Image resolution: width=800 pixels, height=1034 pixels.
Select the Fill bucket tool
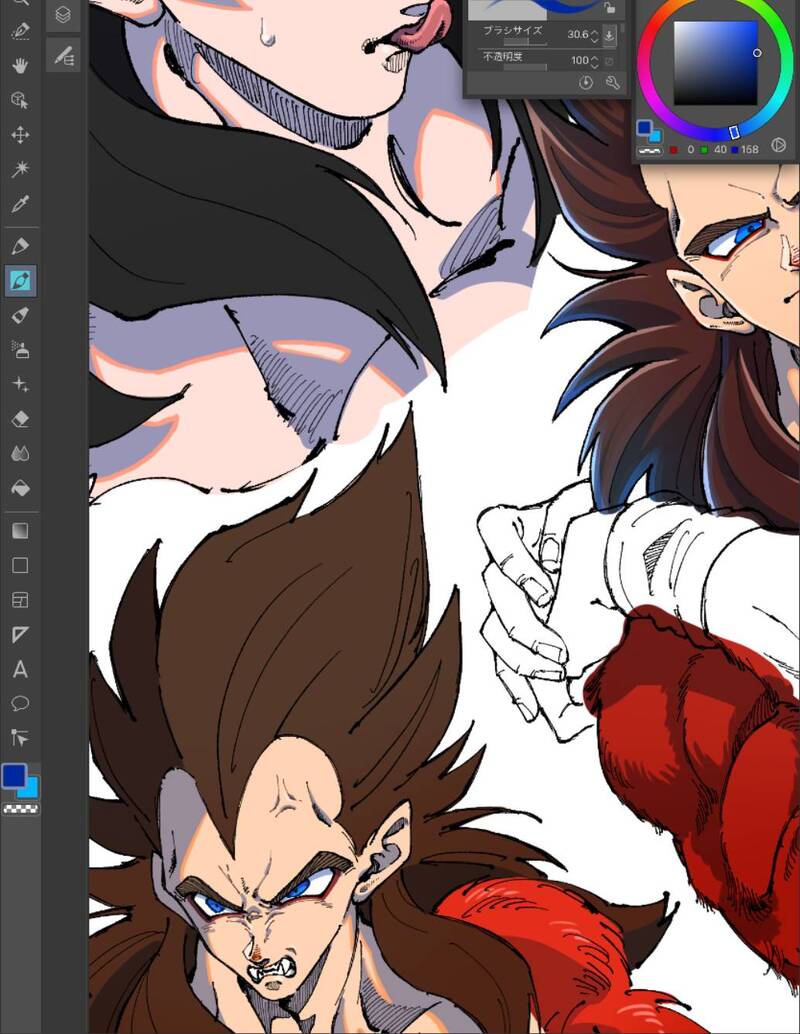(x=20, y=488)
